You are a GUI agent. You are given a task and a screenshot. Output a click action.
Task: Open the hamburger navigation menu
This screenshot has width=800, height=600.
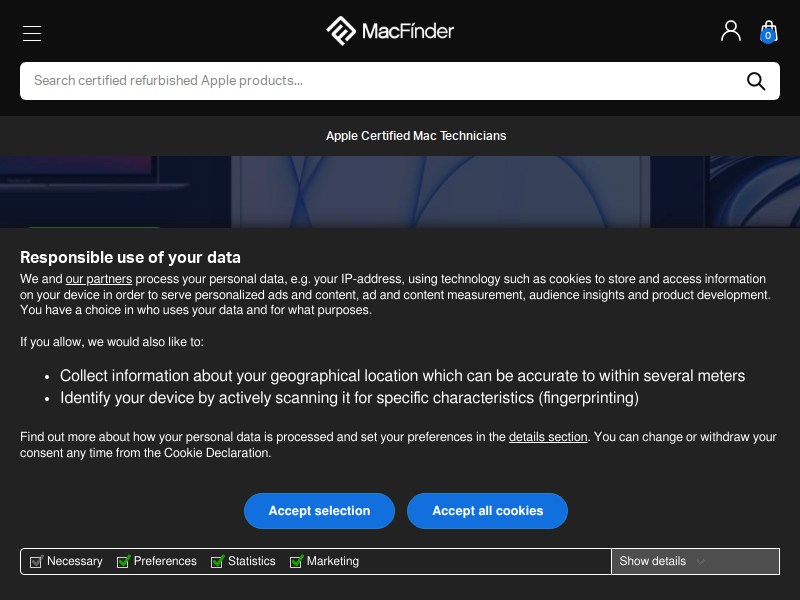(x=32, y=33)
